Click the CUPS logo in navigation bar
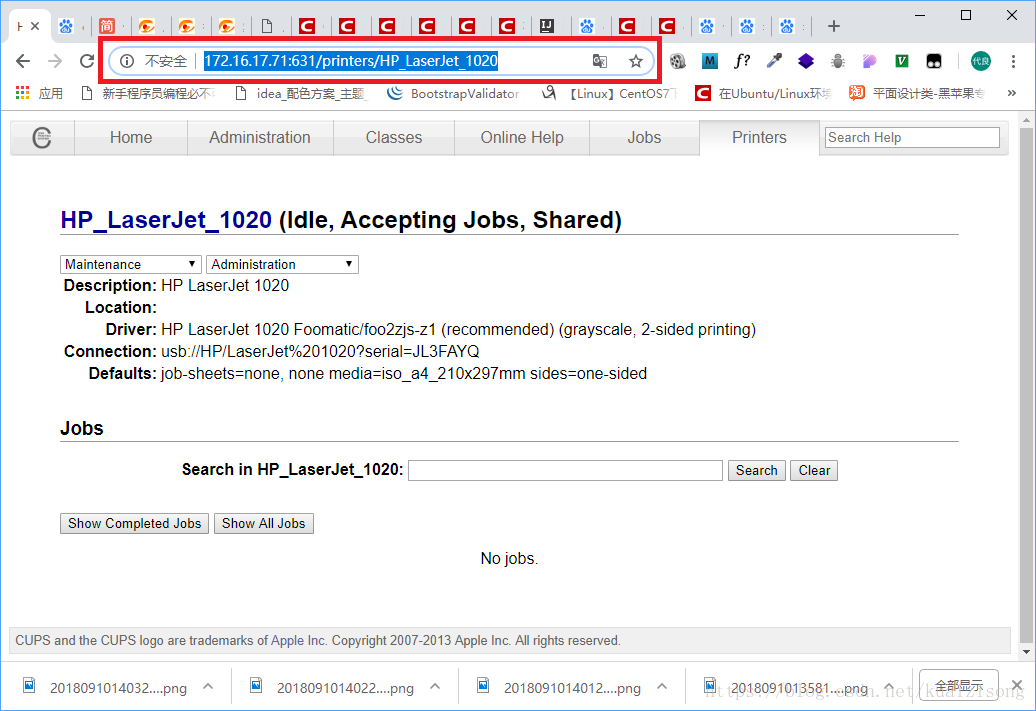1036x711 pixels. click(42, 137)
